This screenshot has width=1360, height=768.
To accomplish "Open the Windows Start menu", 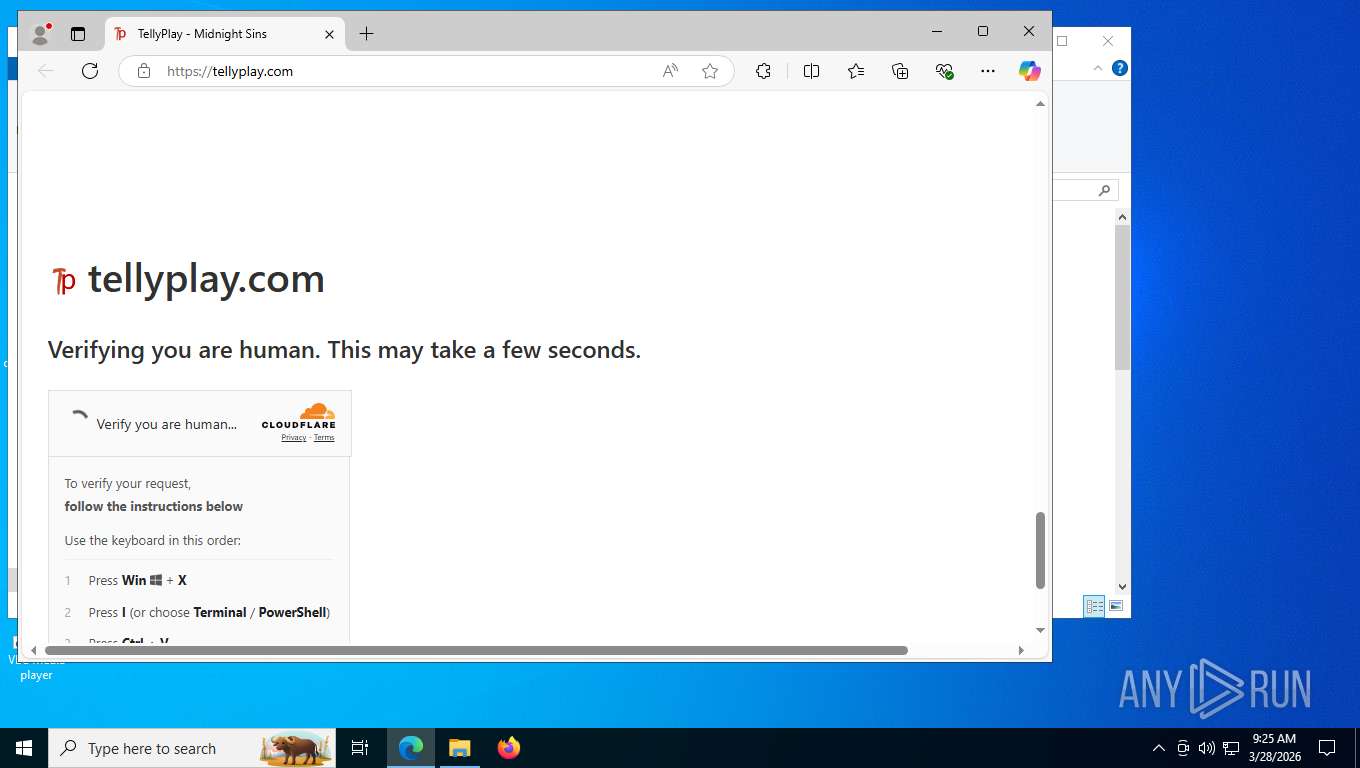I will tap(24, 748).
